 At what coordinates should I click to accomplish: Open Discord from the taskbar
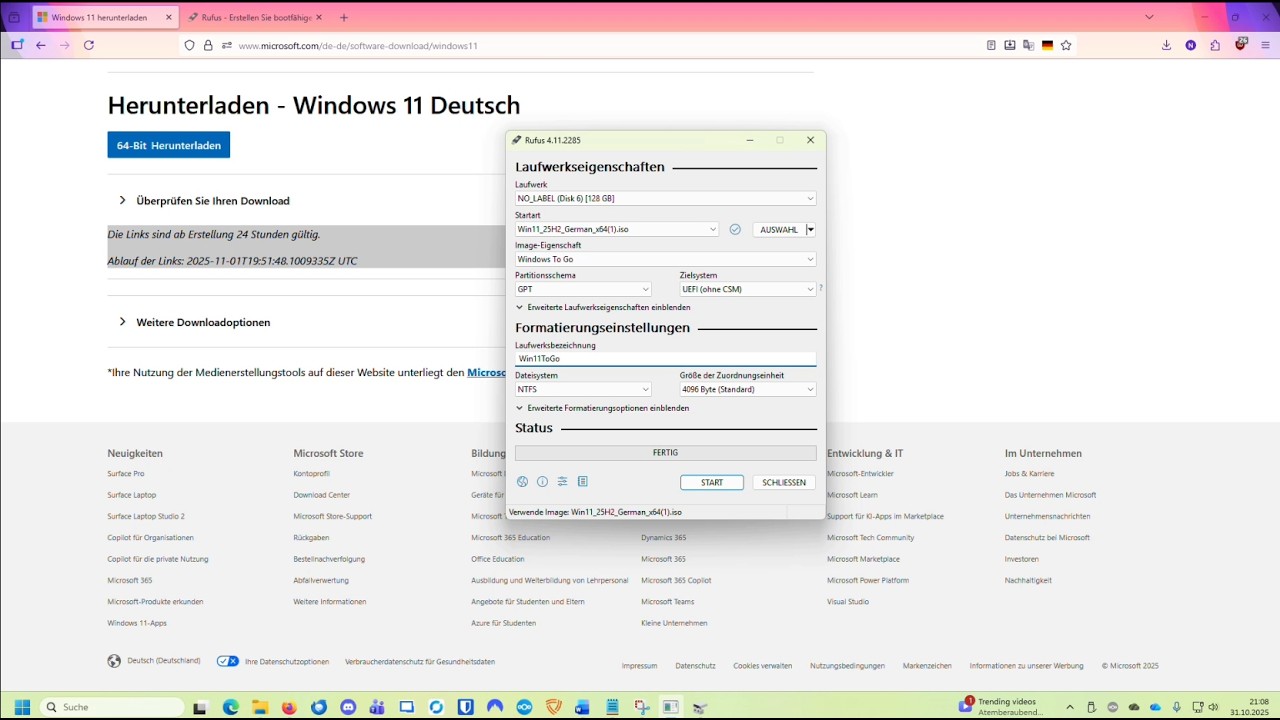click(x=348, y=707)
